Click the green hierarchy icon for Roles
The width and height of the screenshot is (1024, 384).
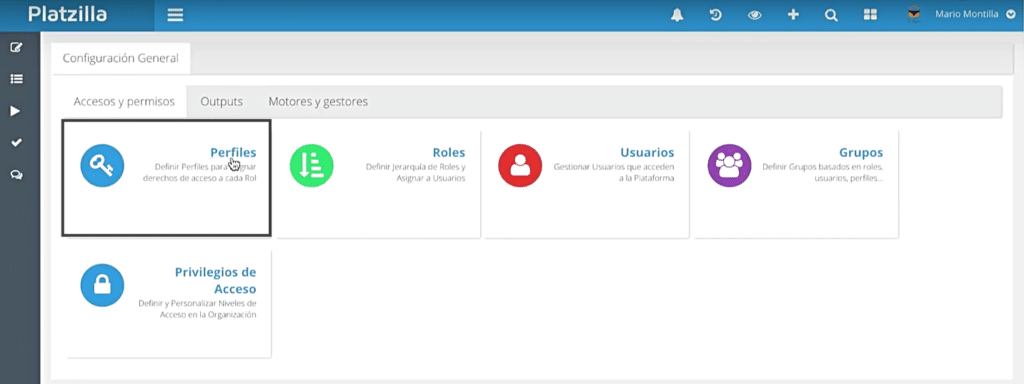tap(312, 166)
